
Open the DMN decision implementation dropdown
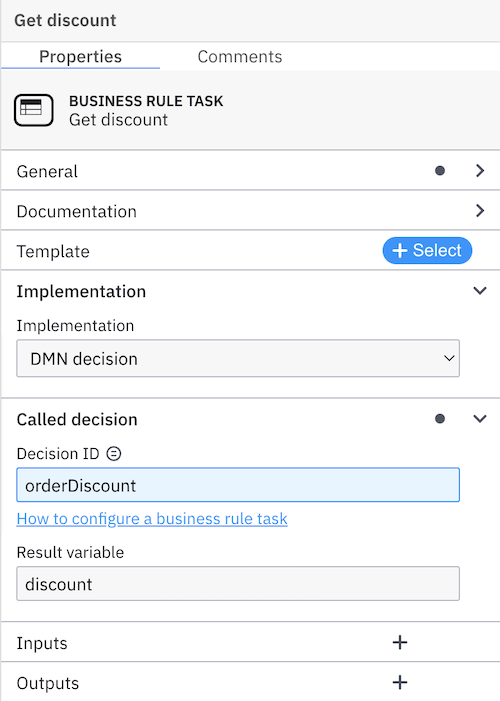(x=238, y=359)
